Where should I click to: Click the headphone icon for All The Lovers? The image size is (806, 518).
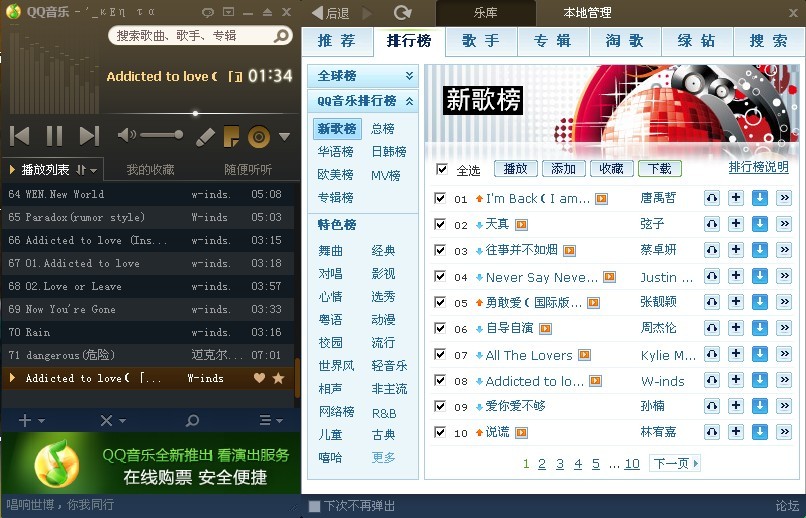pos(712,354)
